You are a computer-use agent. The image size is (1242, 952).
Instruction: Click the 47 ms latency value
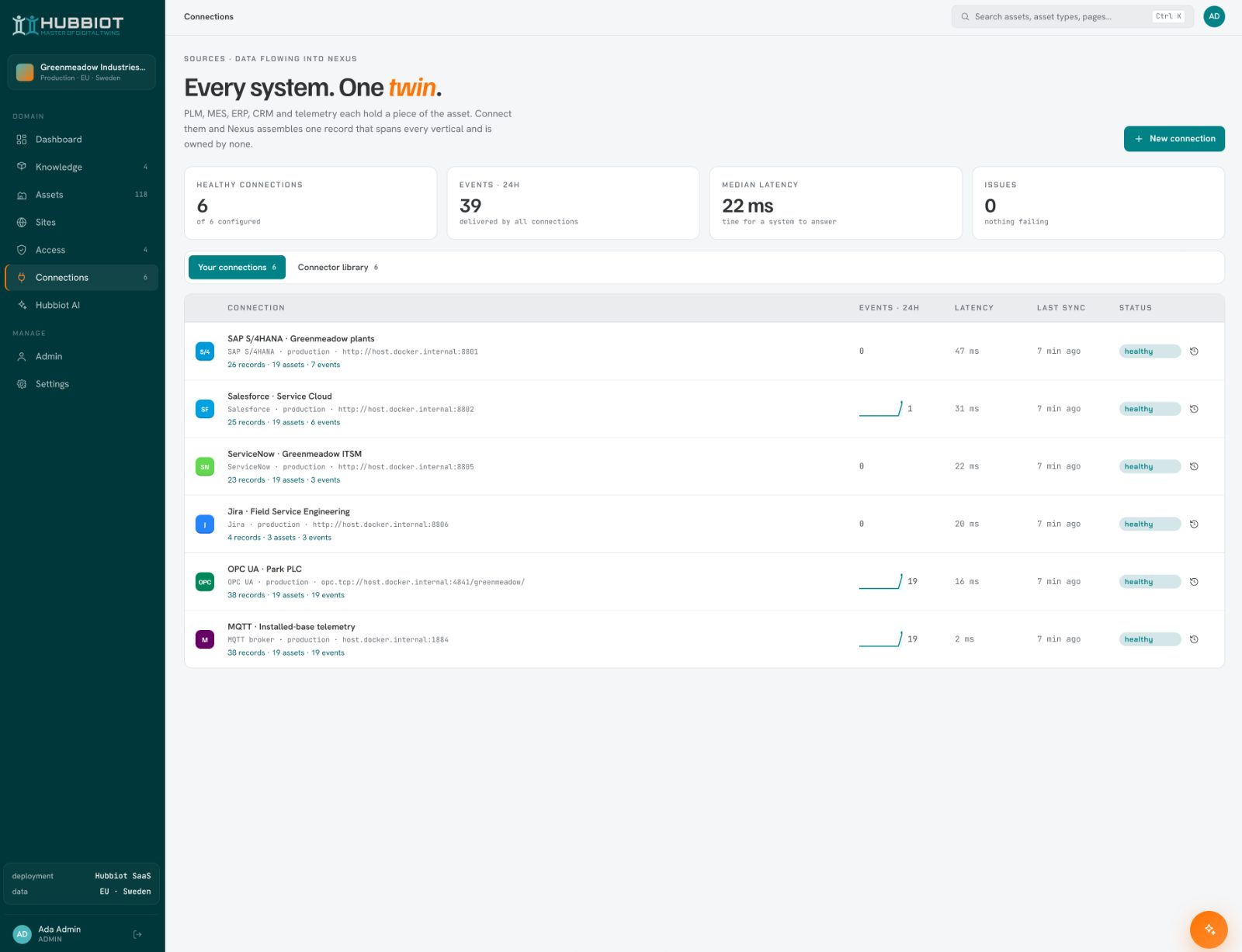[966, 351]
